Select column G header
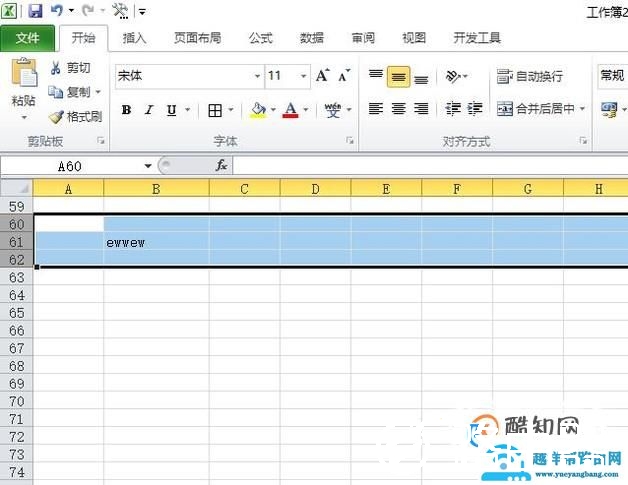Viewport: 628px width, 485px height. click(x=528, y=189)
